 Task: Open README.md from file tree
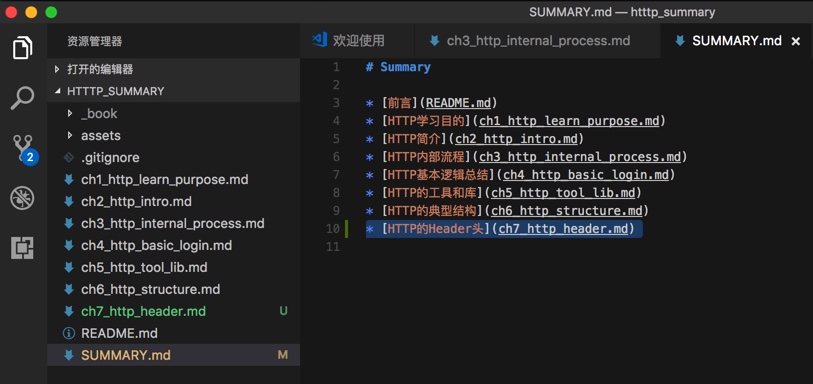pyautogui.click(x=174, y=333)
